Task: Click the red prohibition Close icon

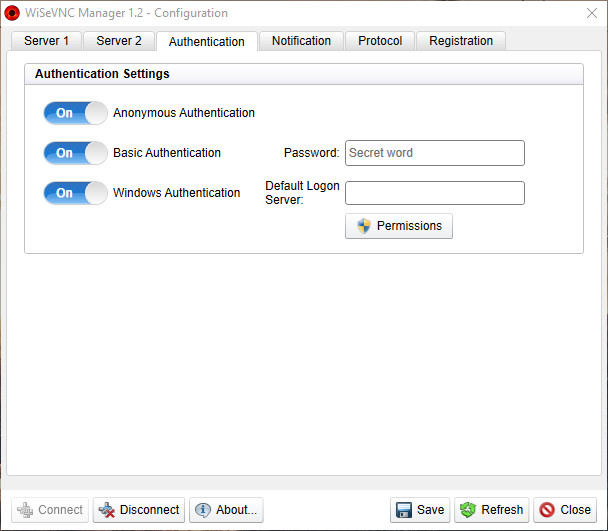Action: point(547,510)
